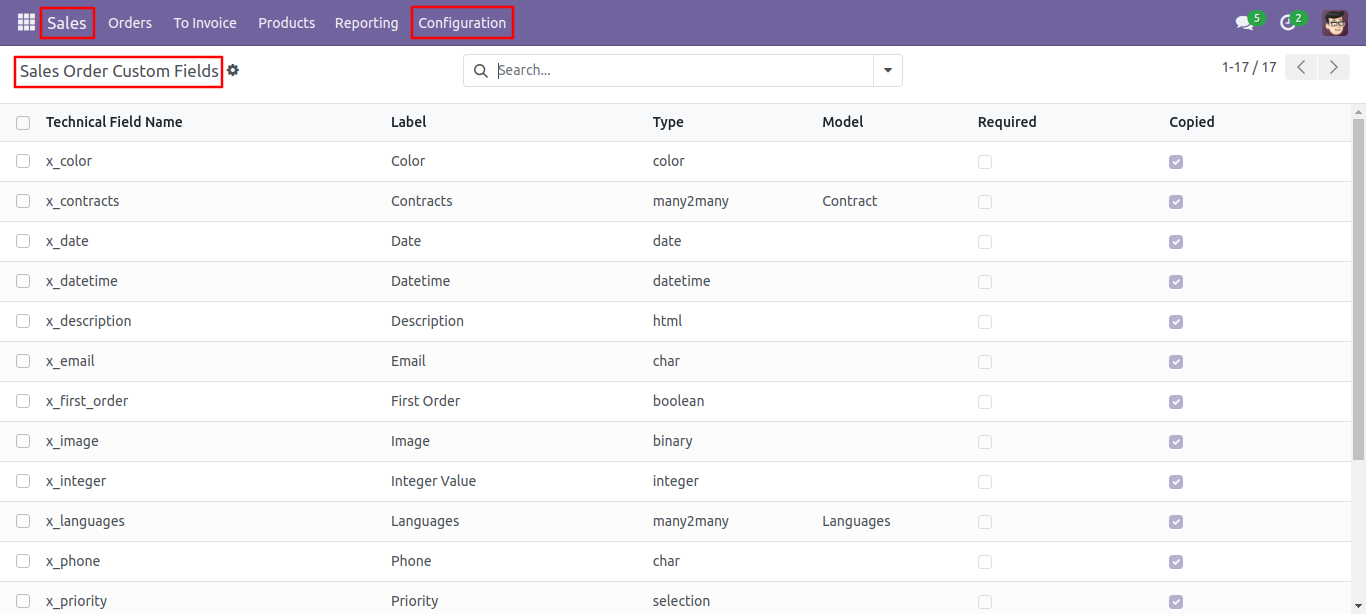Click the Datetime label cell

420,281
